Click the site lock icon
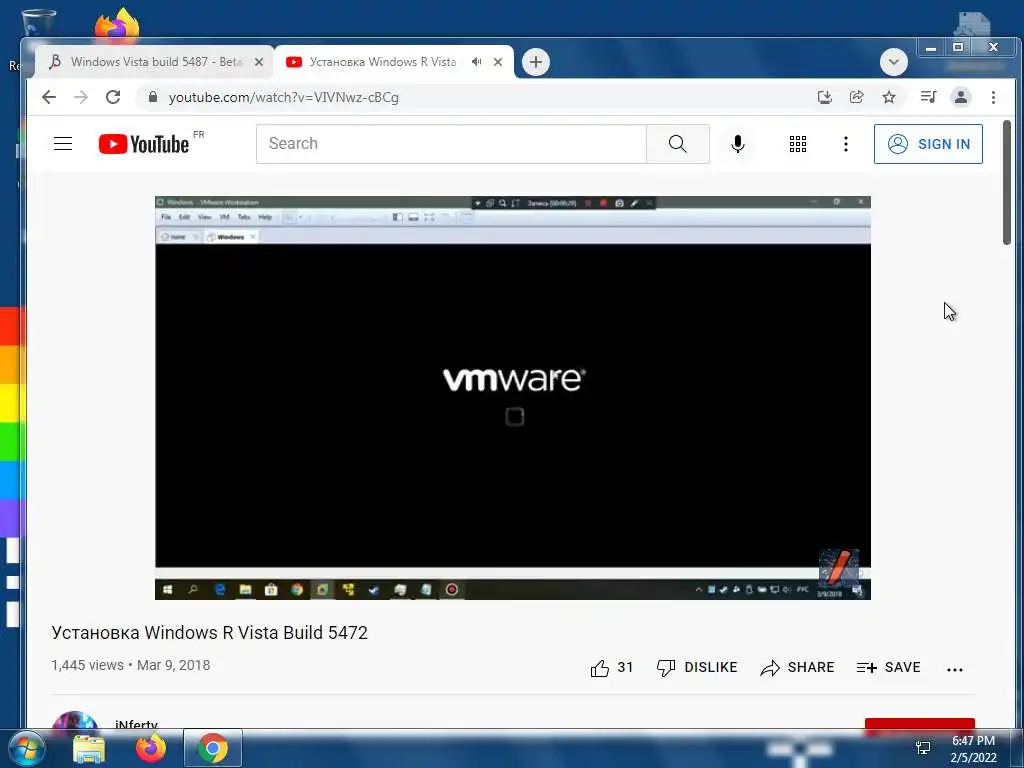 153,97
